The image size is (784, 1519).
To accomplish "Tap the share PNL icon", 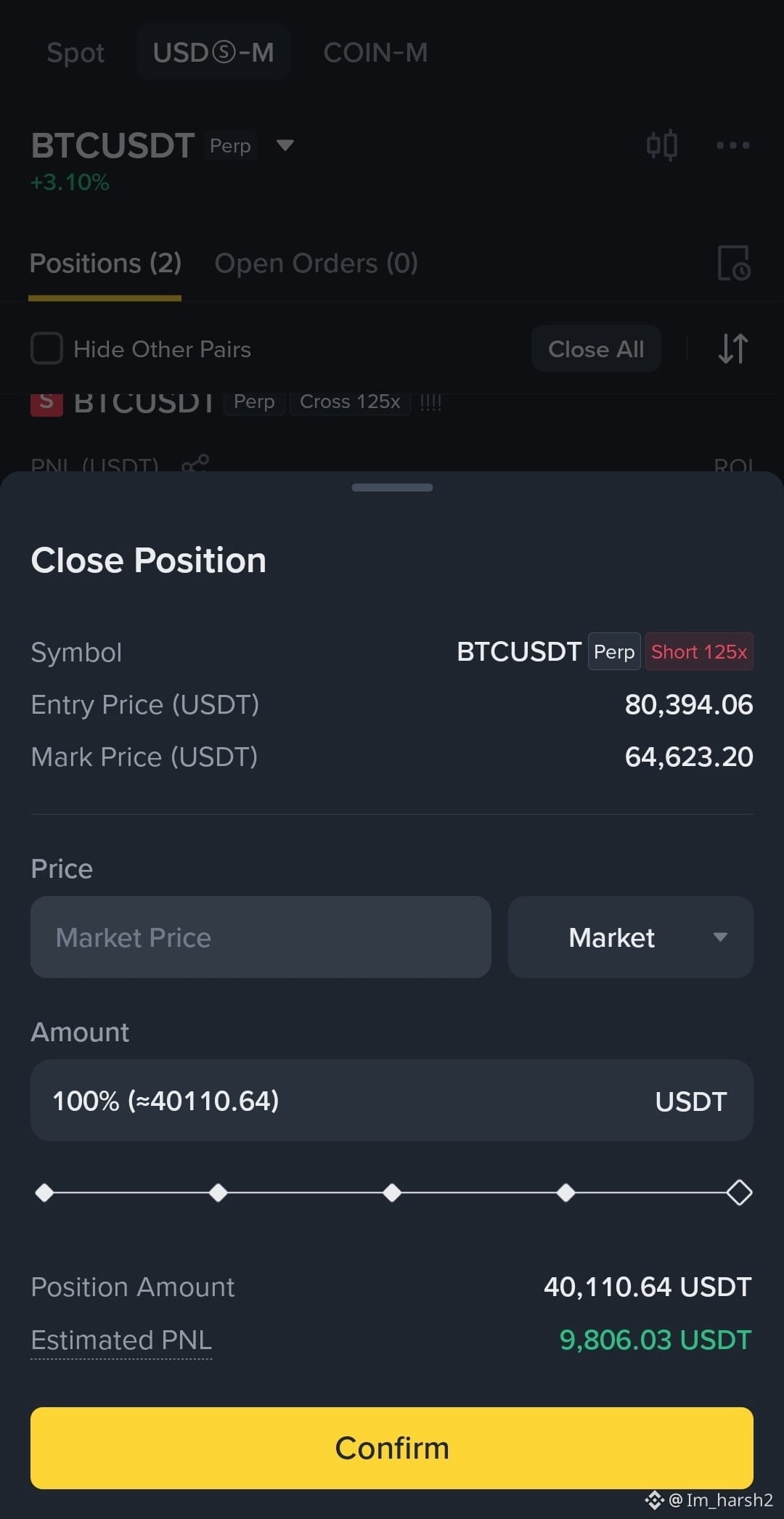I will (195, 463).
